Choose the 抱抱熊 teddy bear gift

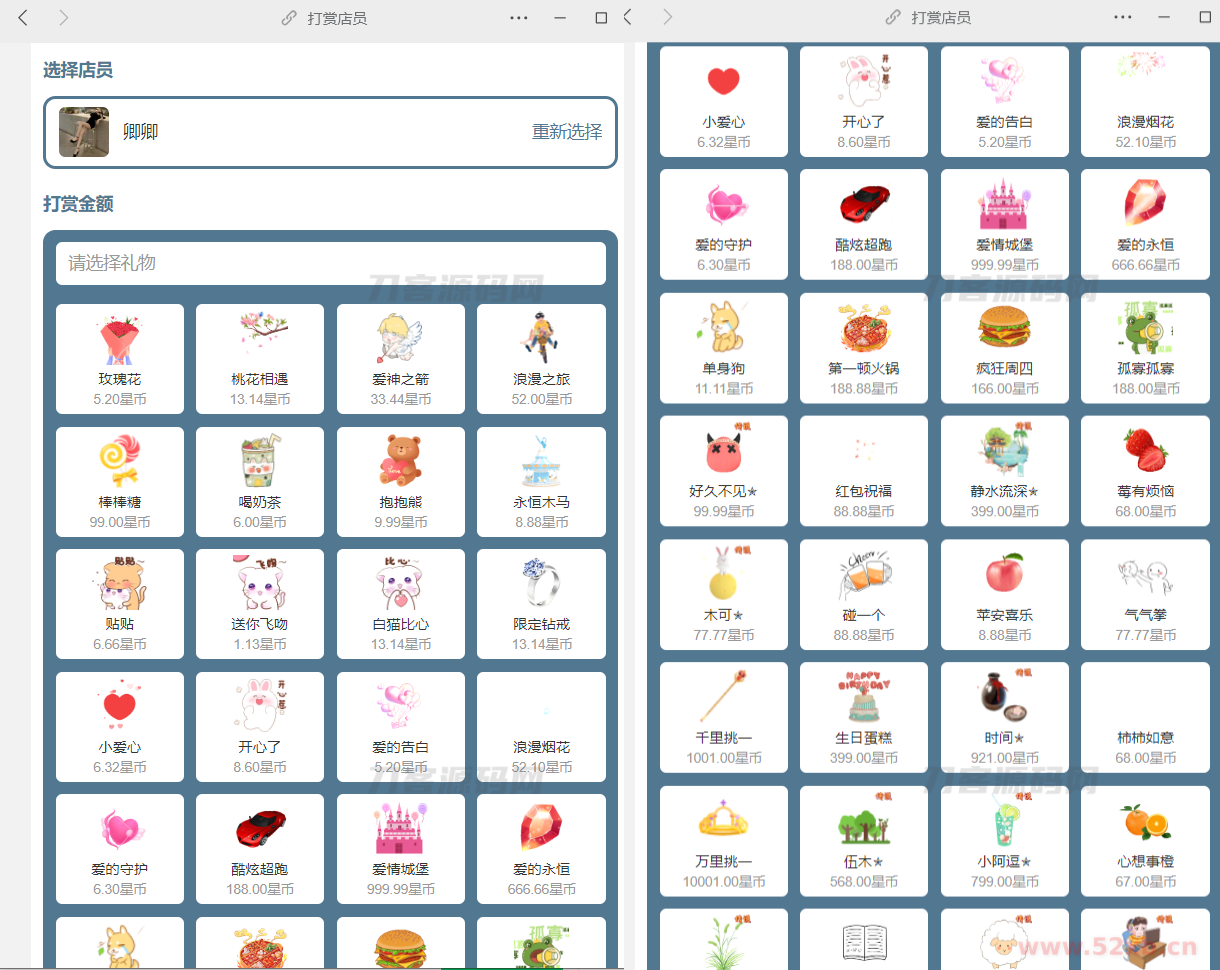pyautogui.click(x=400, y=481)
